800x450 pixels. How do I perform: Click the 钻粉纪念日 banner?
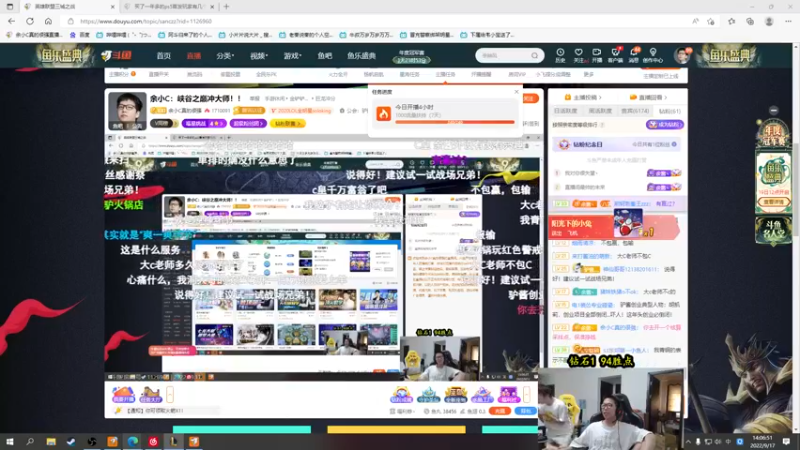(x=617, y=144)
